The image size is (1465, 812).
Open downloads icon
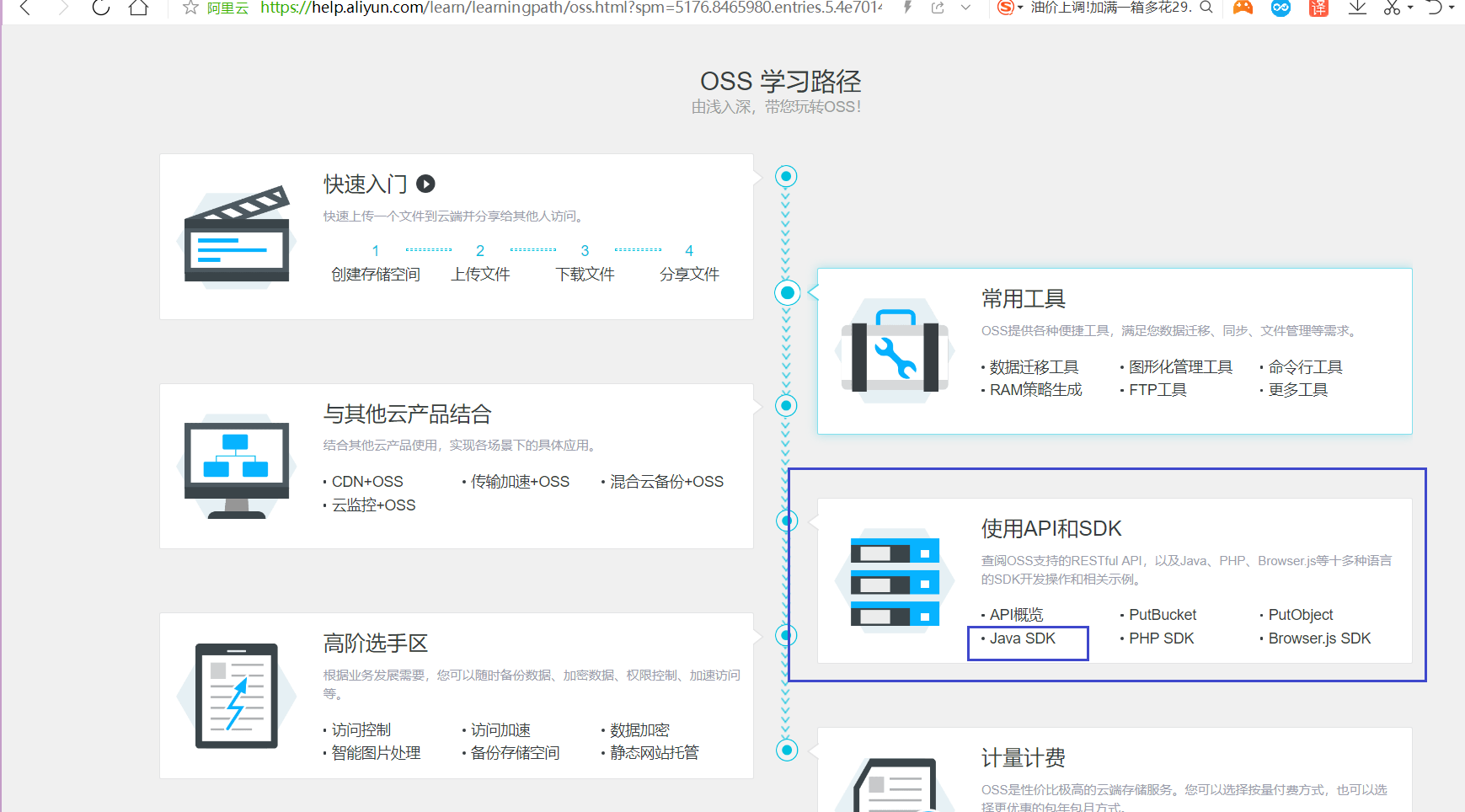coord(1357,8)
